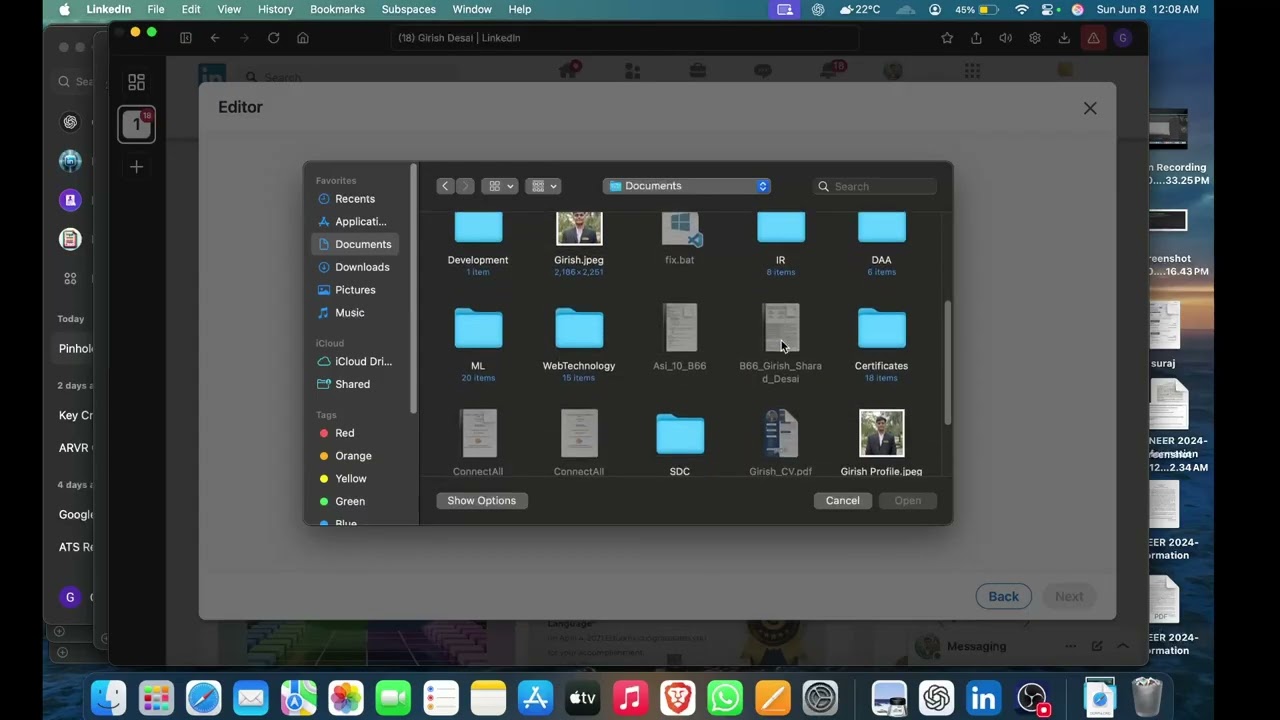
Task: Select the Girish_CV.pdf file
Action: click(781, 443)
